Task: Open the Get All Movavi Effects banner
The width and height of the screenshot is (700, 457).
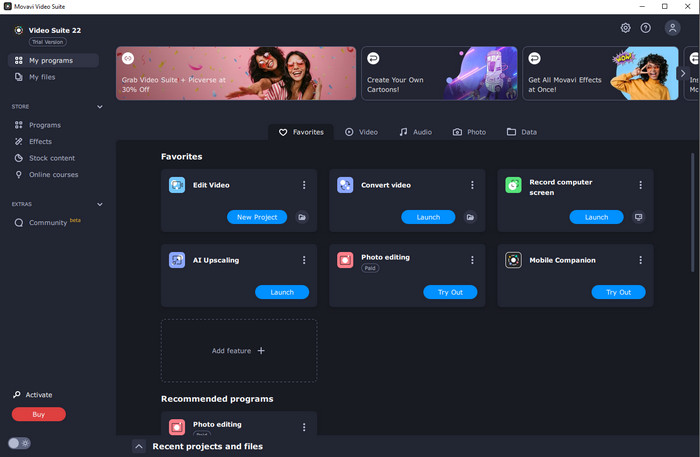Action: (600, 73)
